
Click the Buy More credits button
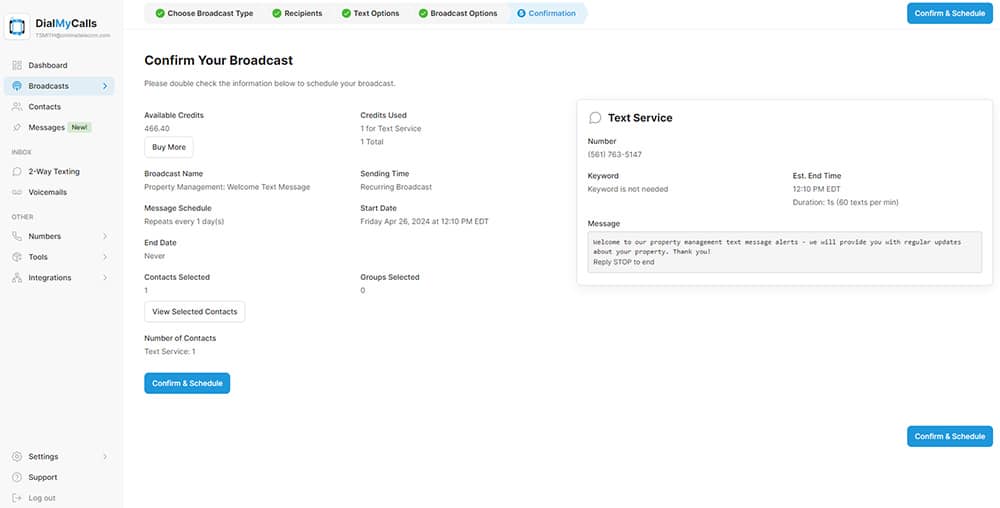point(168,147)
